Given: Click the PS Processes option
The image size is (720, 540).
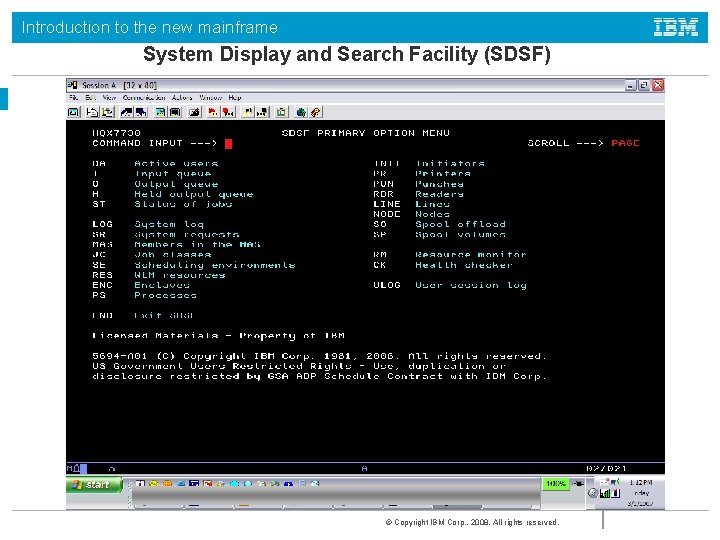Looking at the screenshot, I should (145, 295).
